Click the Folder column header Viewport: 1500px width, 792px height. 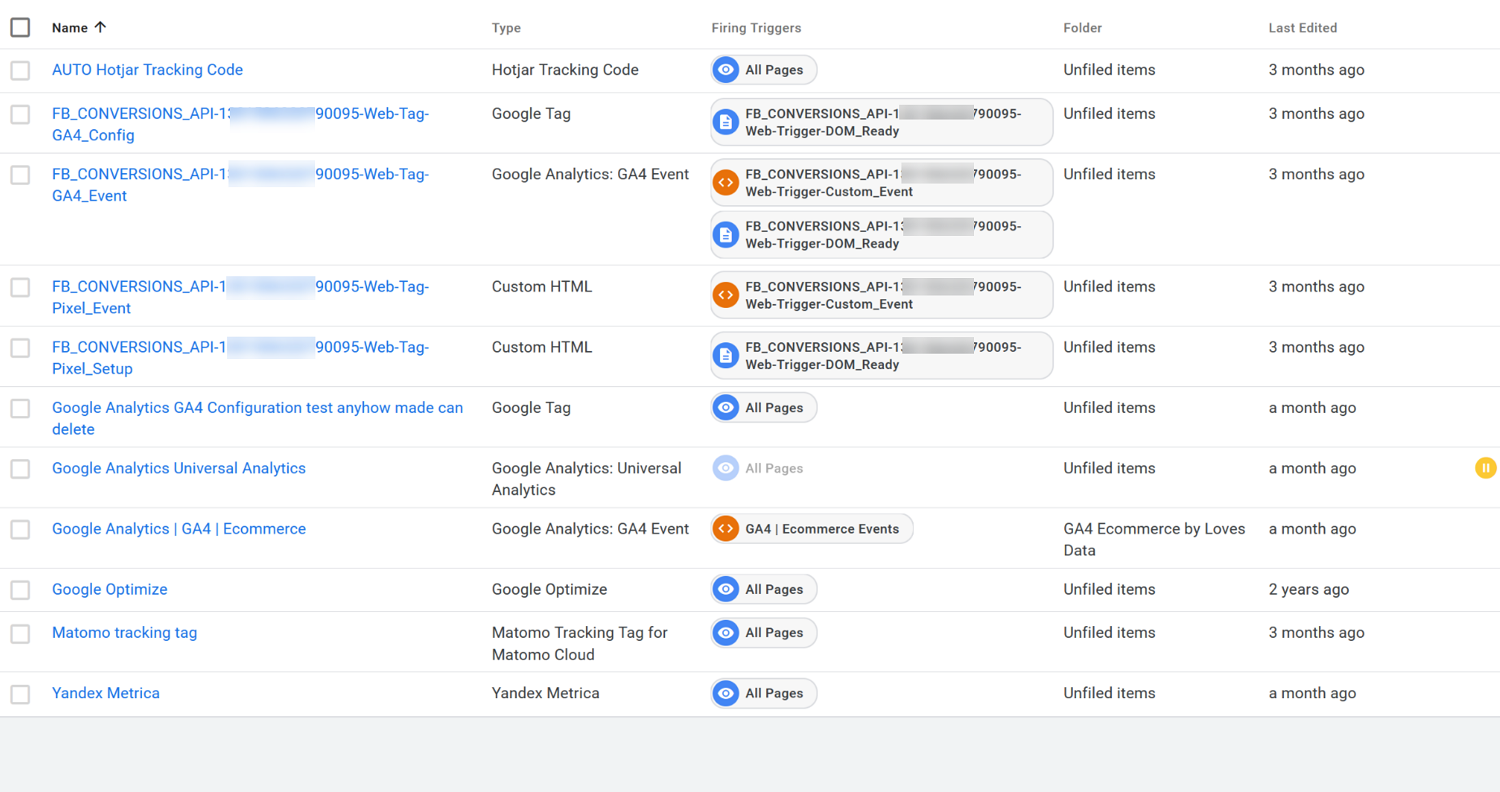(1082, 28)
